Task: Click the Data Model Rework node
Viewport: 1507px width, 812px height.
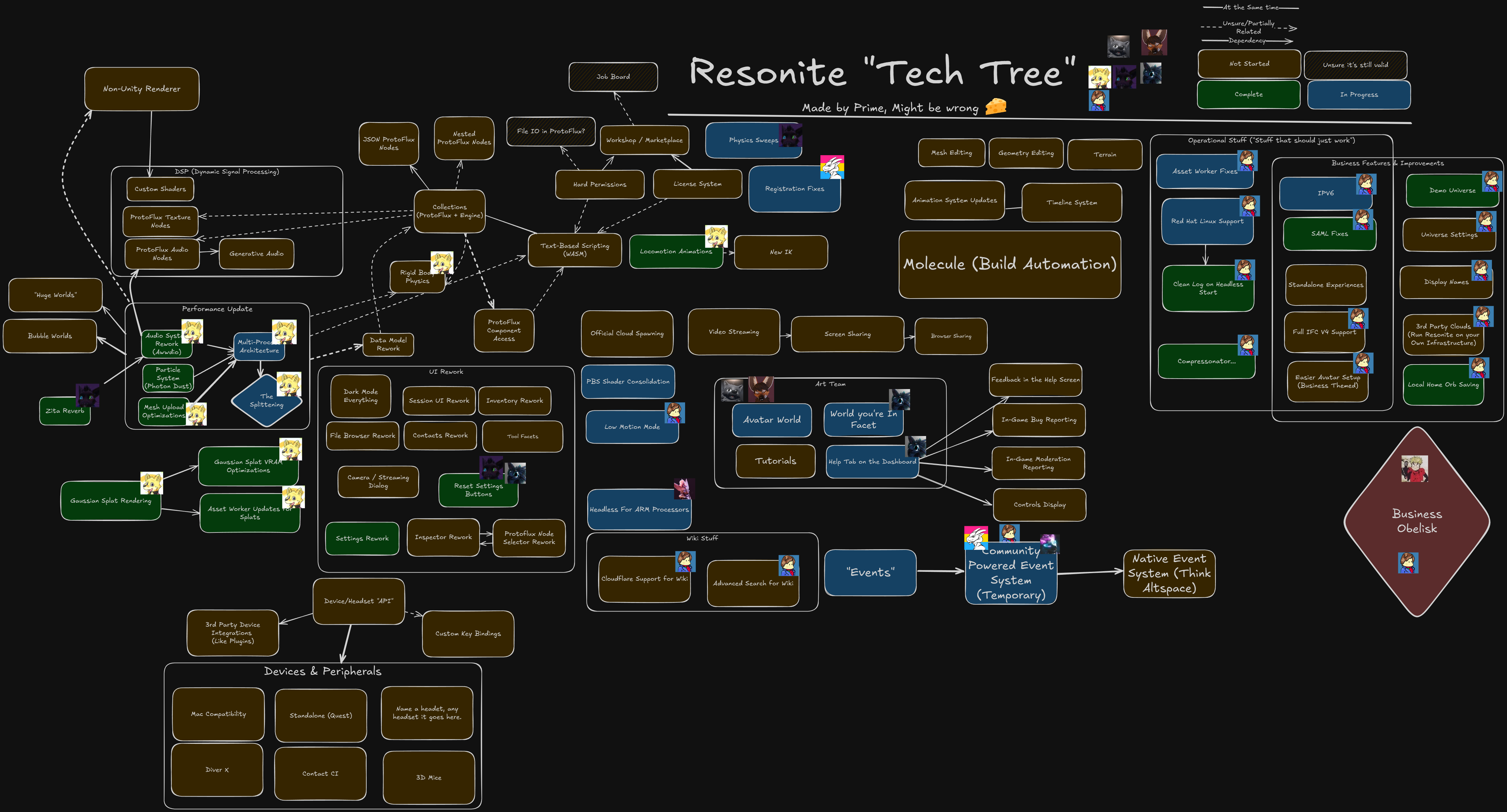Action: (388, 344)
